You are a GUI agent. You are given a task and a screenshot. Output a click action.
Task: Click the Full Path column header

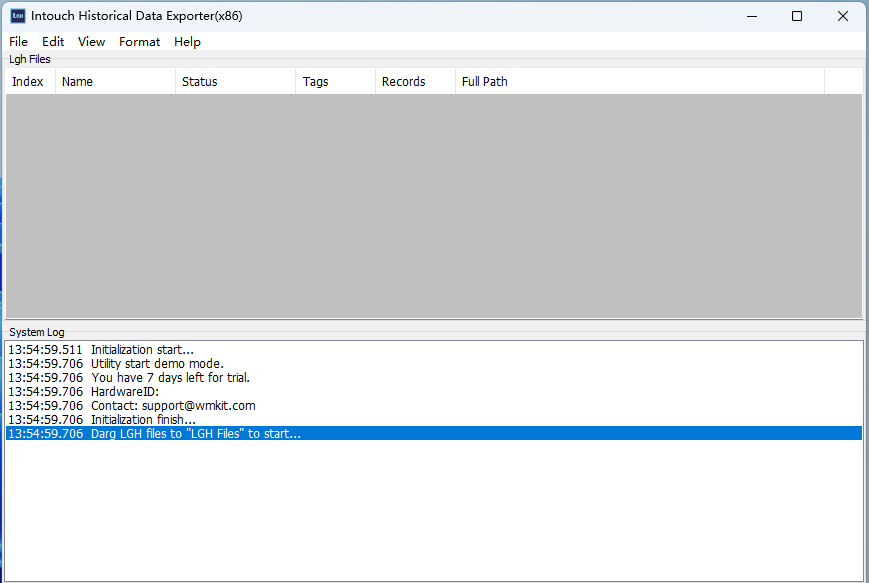pyautogui.click(x=640, y=81)
